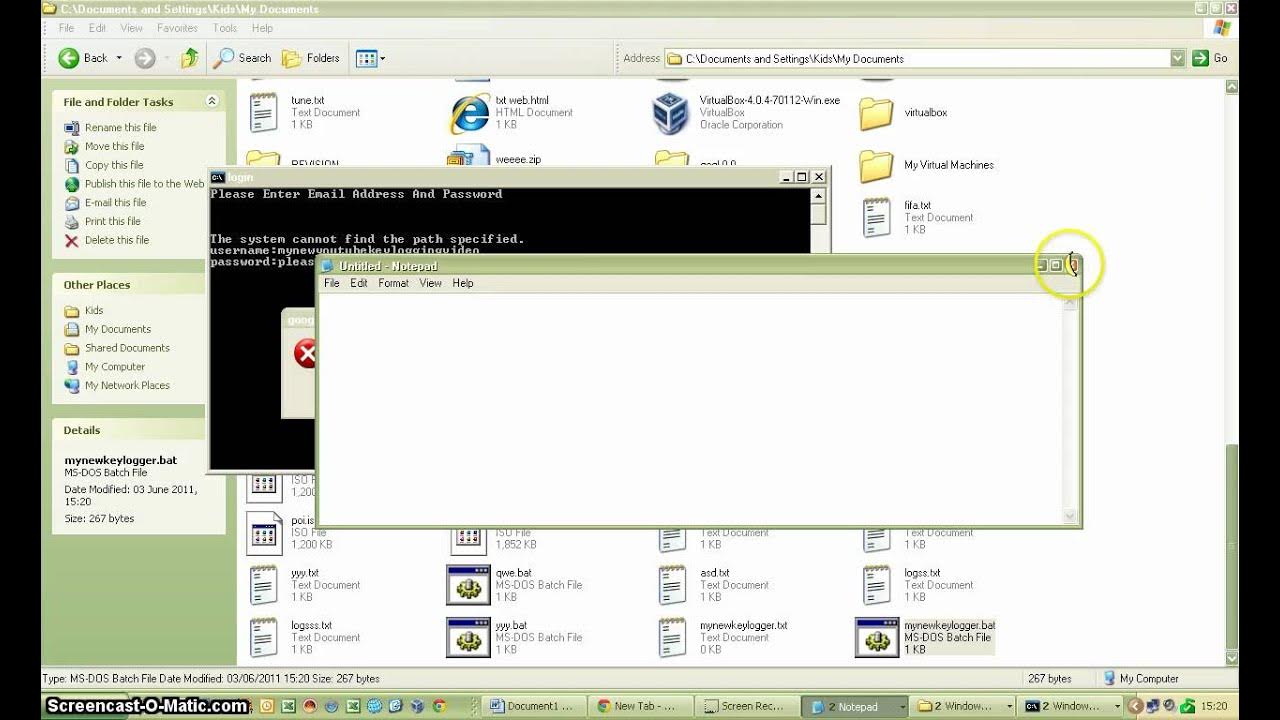Launch Chrome from Quick Launch bar
Screen dimensions: 1280x720
click(437, 706)
